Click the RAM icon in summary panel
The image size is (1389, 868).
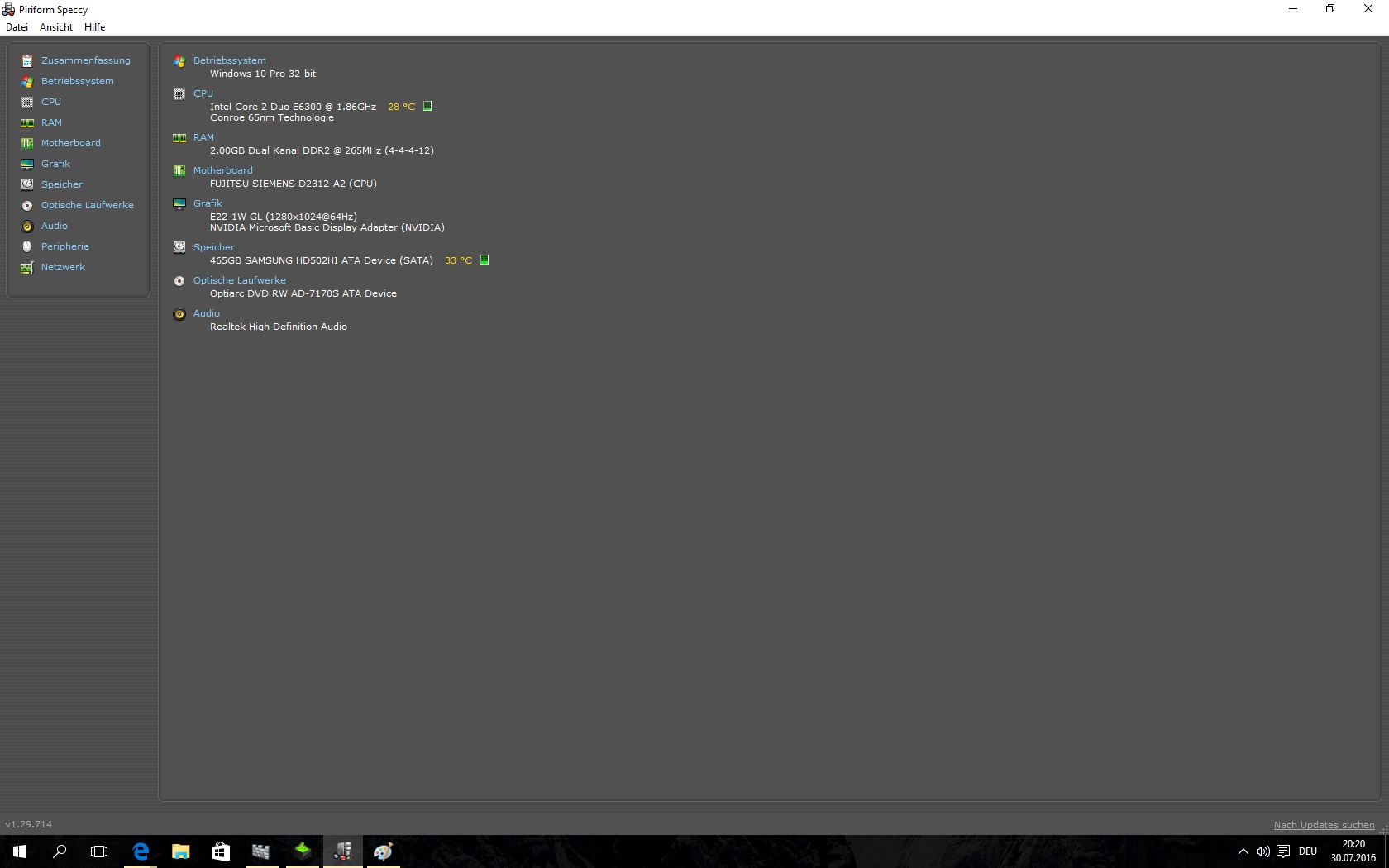tap(179, 138)
